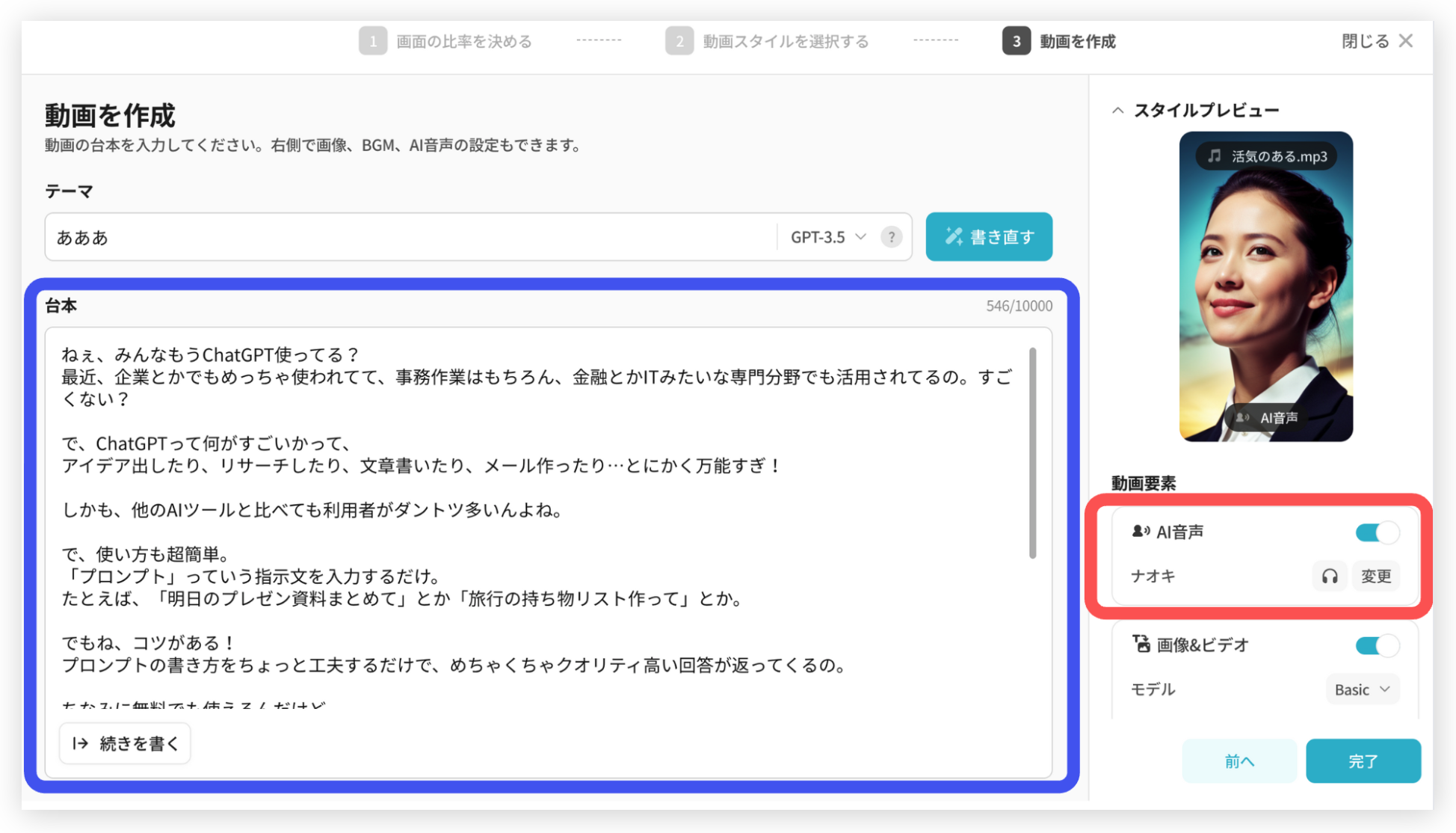Viewport: 1456px width, 833px height.
Task: Click the X icon next to 閉じる
Action: (x=1406, y=41)
